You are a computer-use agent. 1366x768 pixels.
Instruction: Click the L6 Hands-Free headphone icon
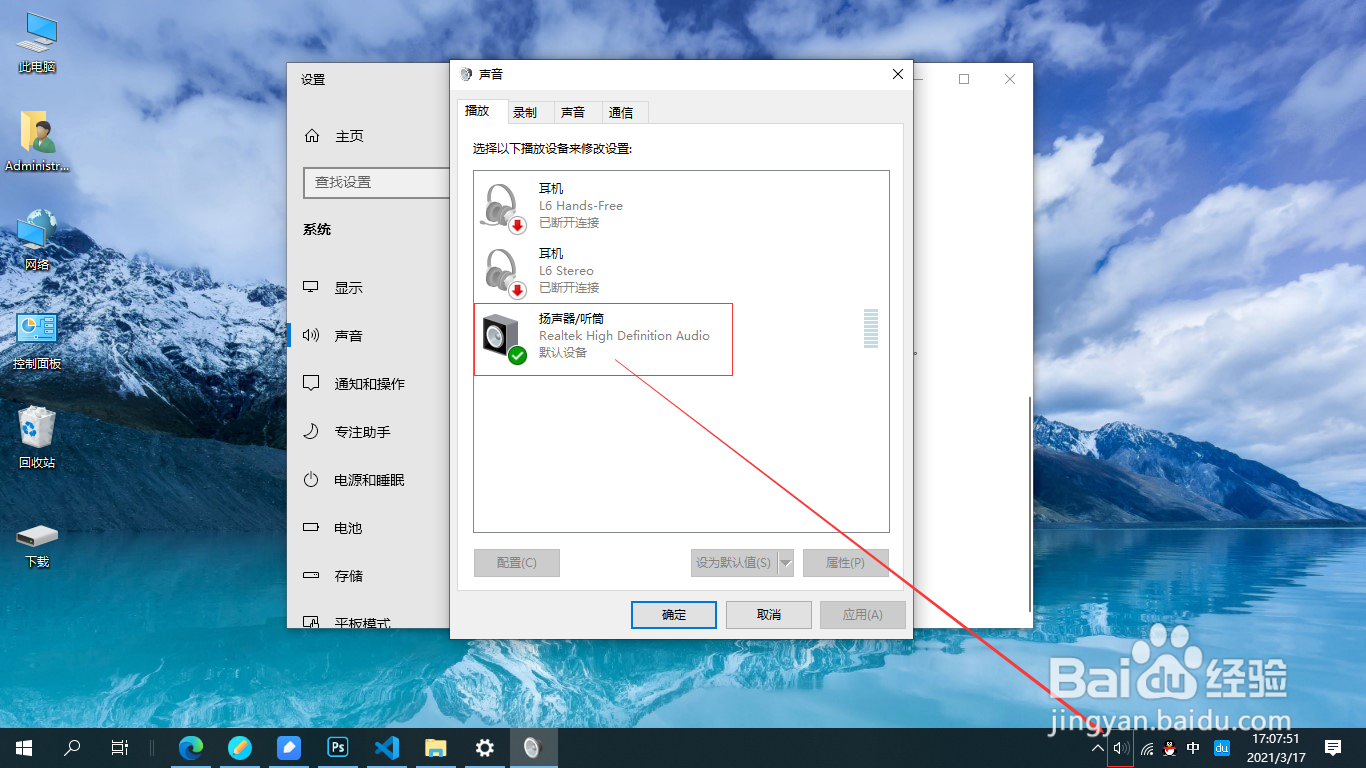(x=502, y=205)
